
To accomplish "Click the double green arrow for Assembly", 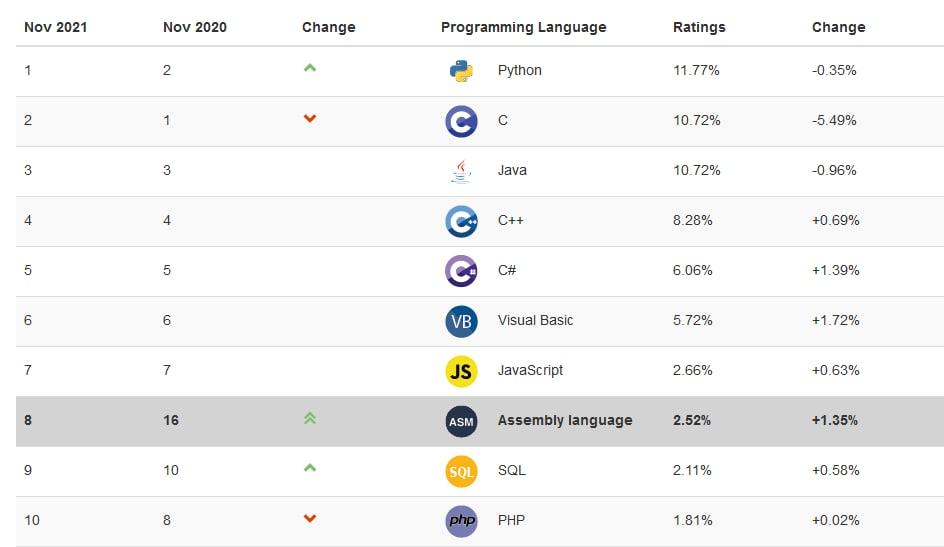I will coord(310,419).
